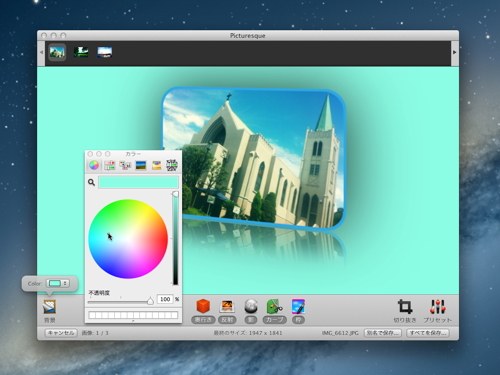Open the 背景 background tool icon
The width and height of the screenshot is (500, 375).
click(49, 307)
